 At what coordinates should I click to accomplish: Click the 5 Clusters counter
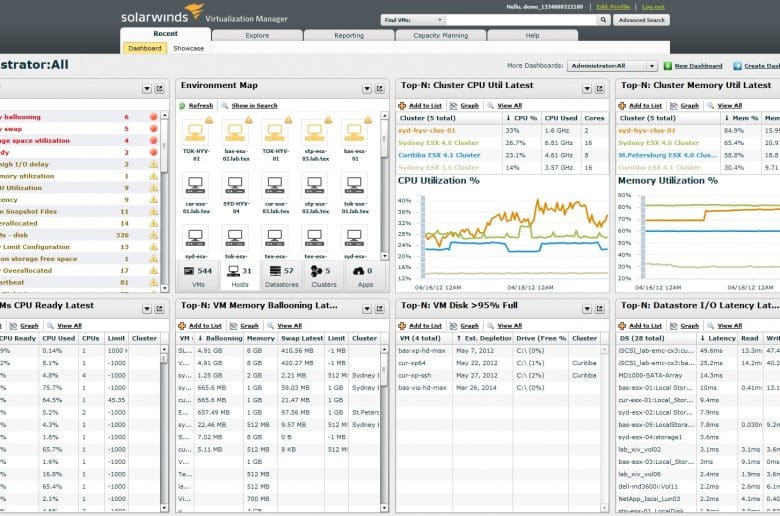tap(323, 276)
